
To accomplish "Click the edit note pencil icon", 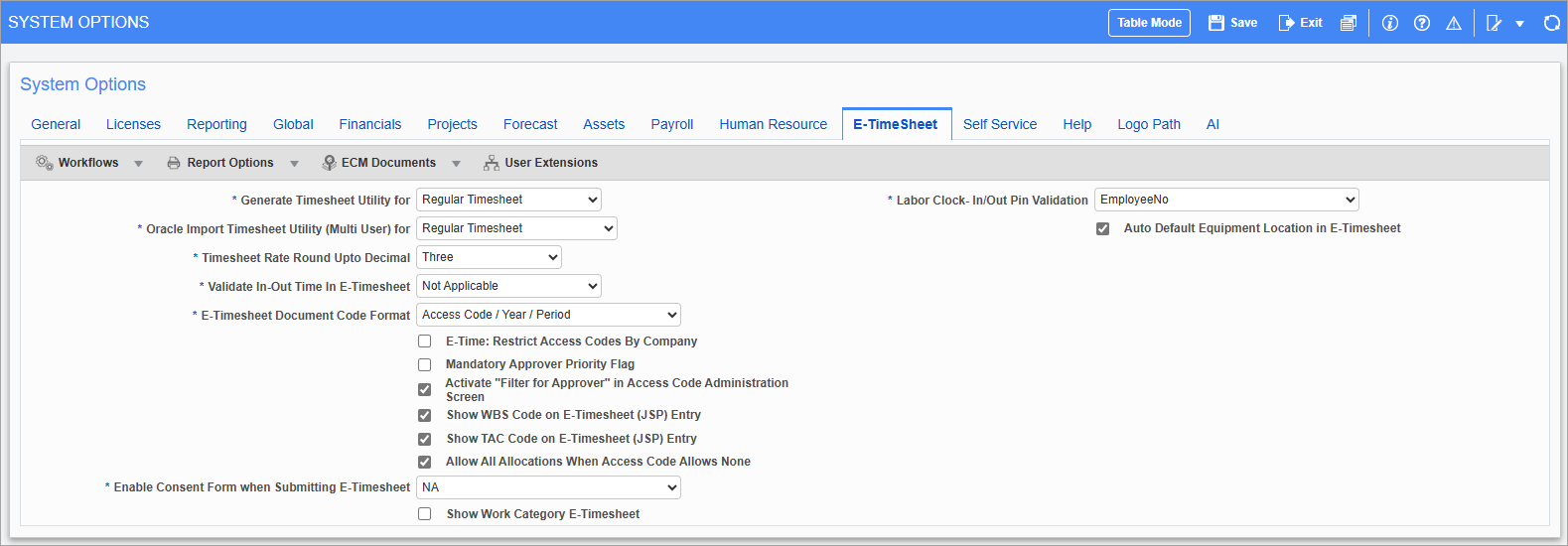I will pos(1494,23).
